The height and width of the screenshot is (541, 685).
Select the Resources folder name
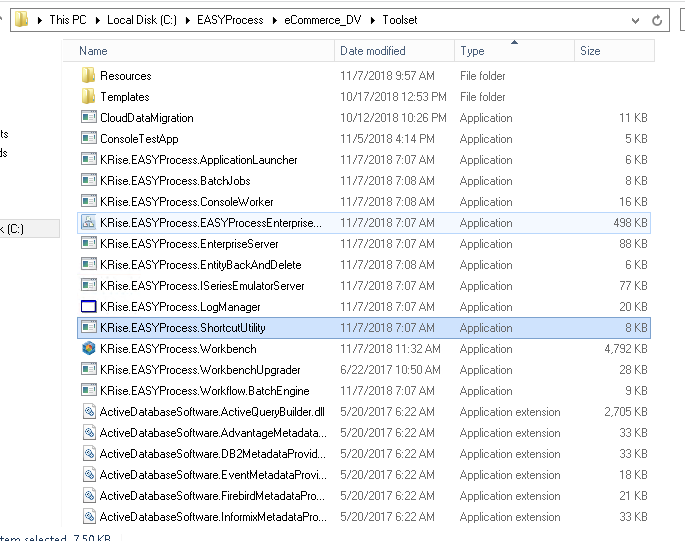coord(126,76)
